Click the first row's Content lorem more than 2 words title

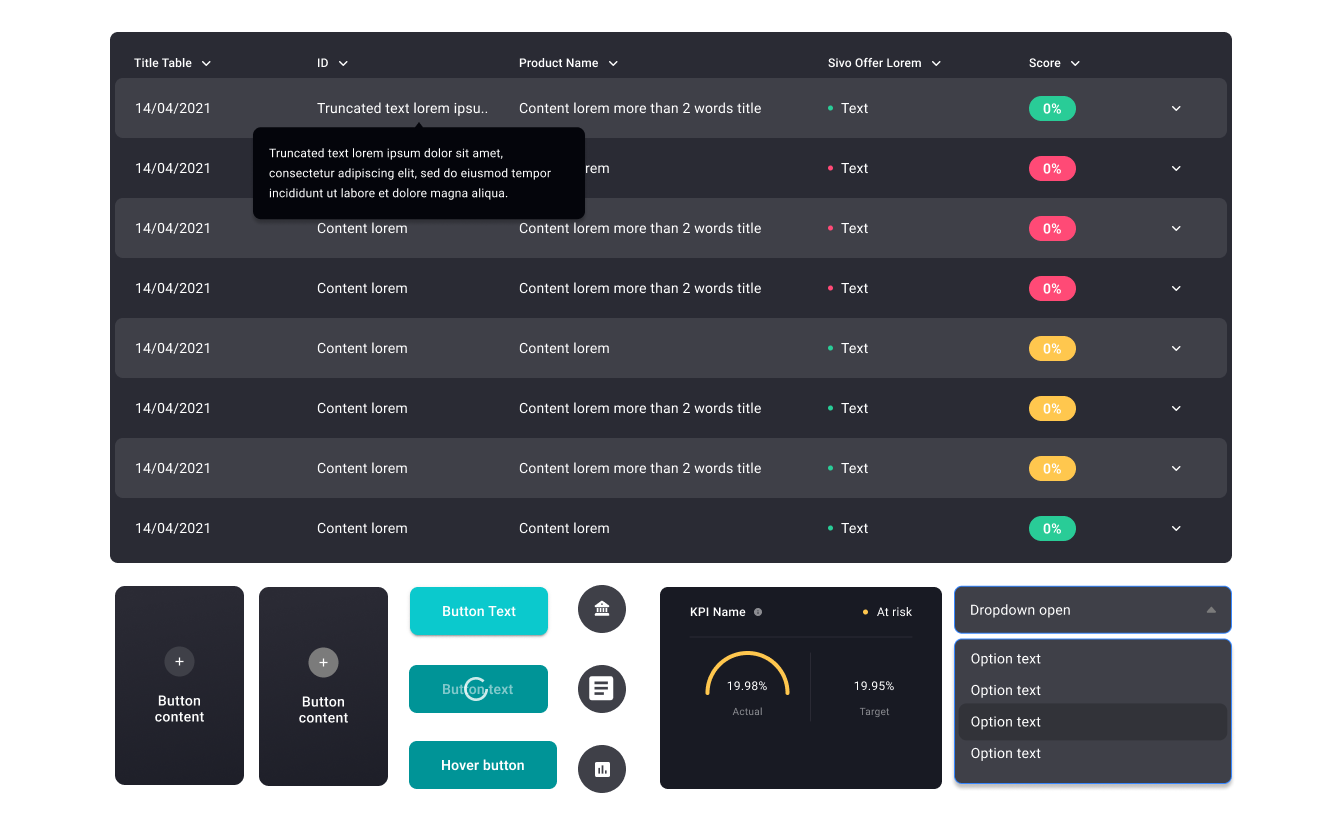click(x=640, y=108)
